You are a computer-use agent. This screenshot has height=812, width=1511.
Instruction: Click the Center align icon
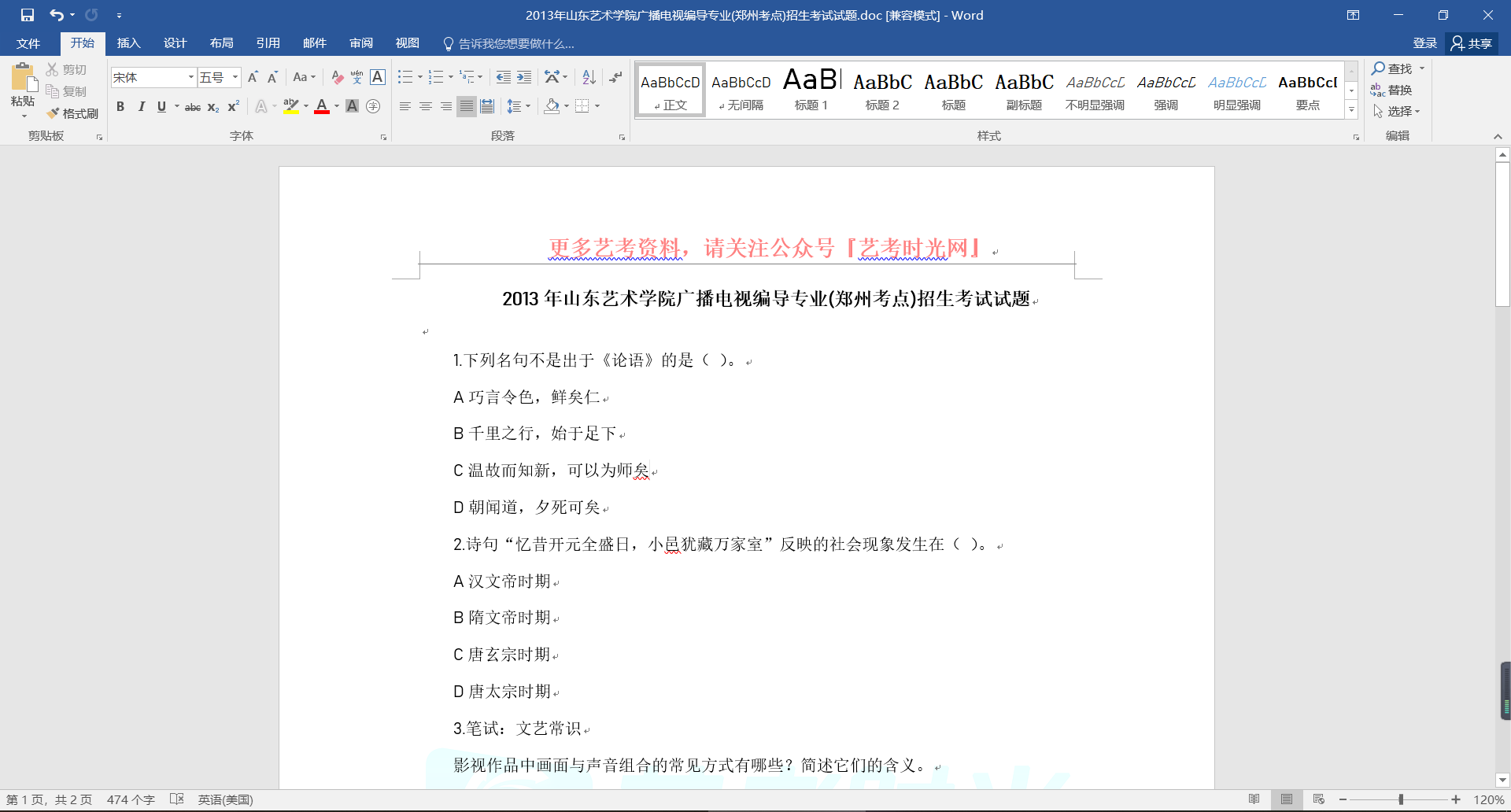[426, 106]
